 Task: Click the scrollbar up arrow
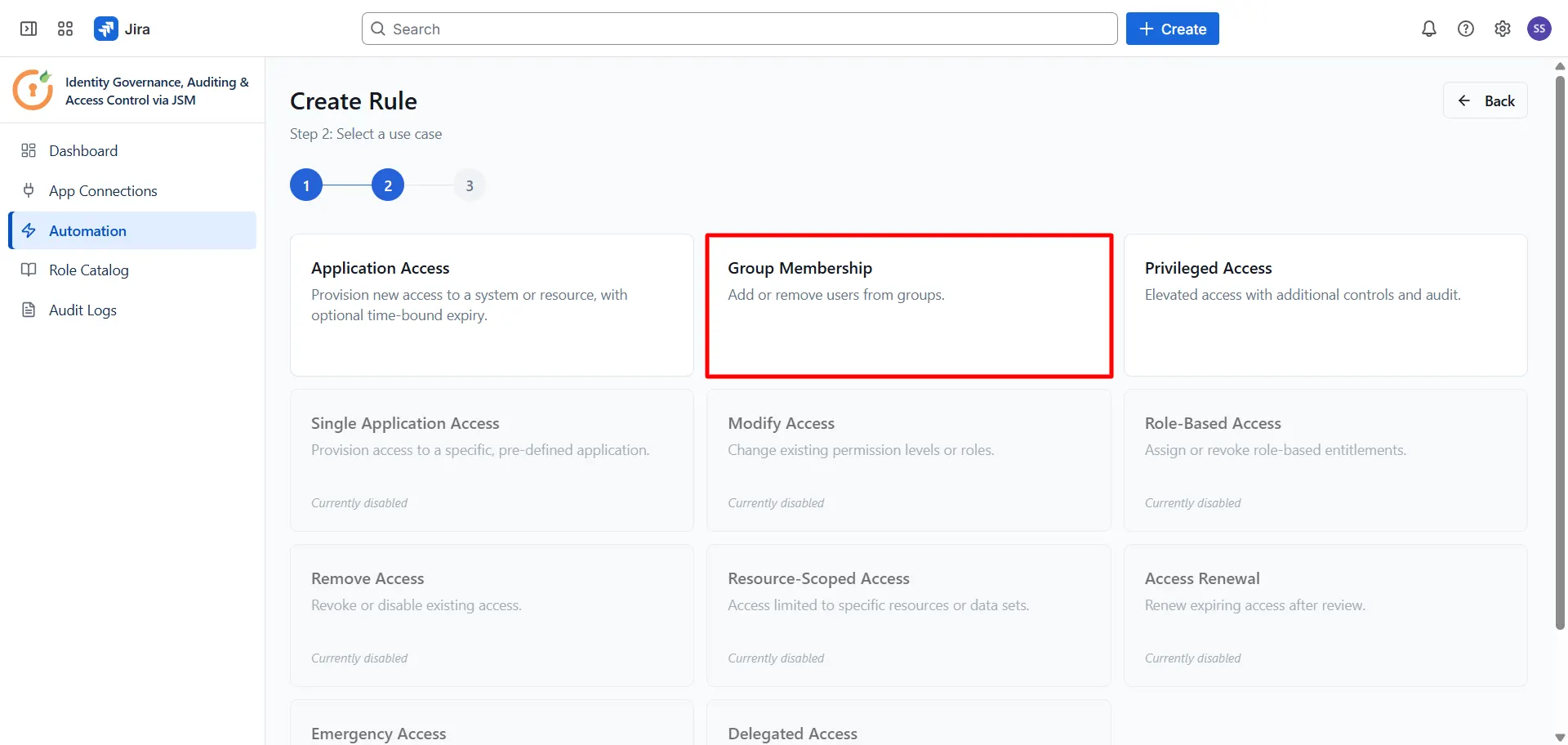point(1560,66)
